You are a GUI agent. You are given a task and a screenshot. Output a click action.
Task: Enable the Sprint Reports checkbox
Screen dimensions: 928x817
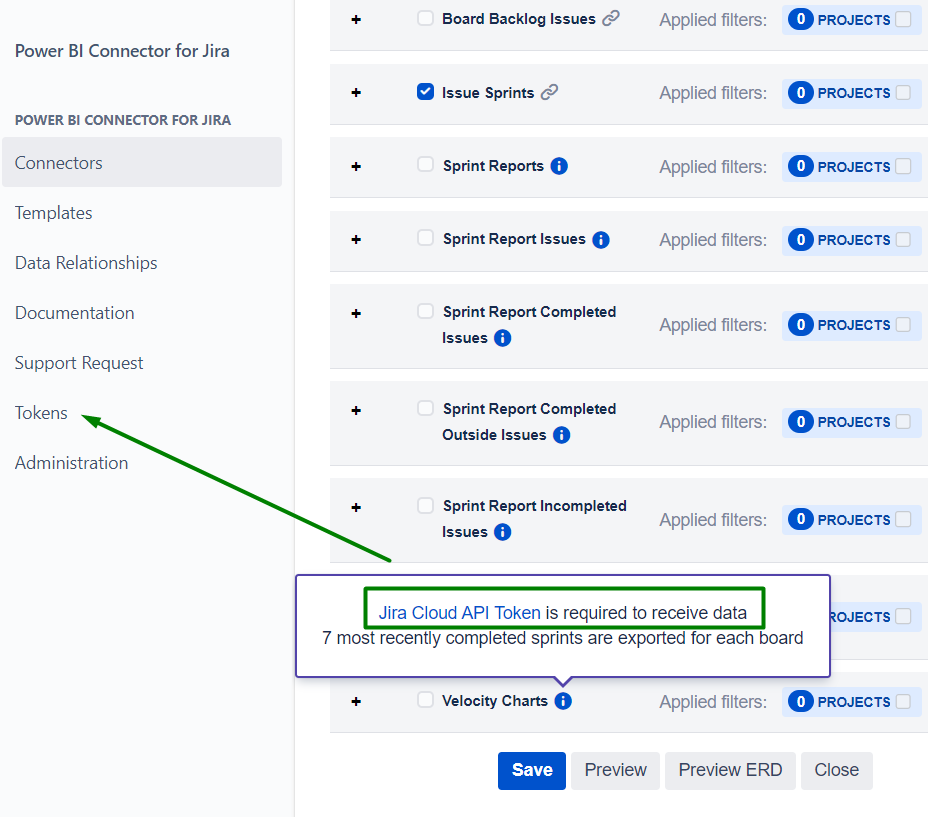[x=425, y=165]
